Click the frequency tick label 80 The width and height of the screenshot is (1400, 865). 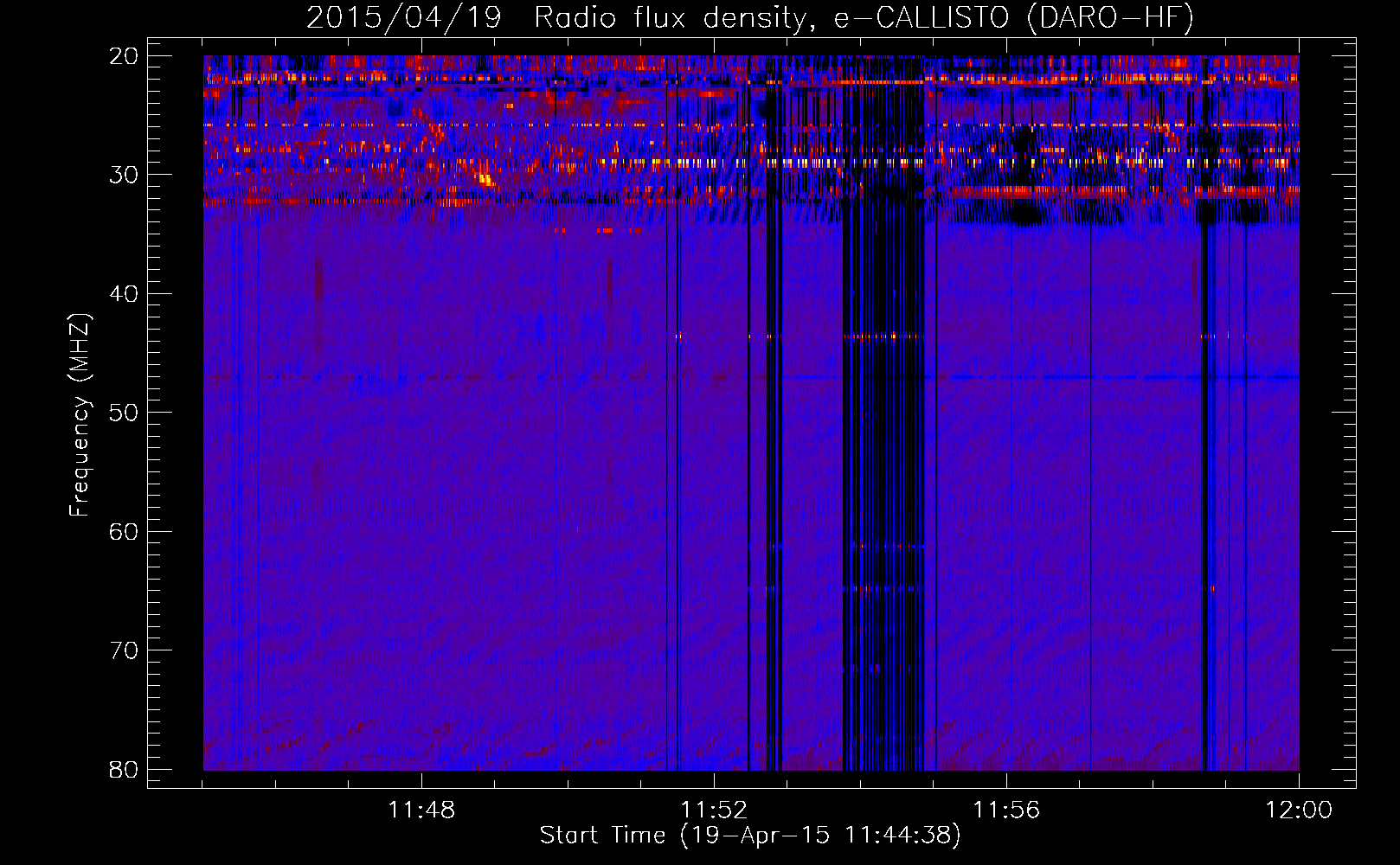[x=125, y=769]
